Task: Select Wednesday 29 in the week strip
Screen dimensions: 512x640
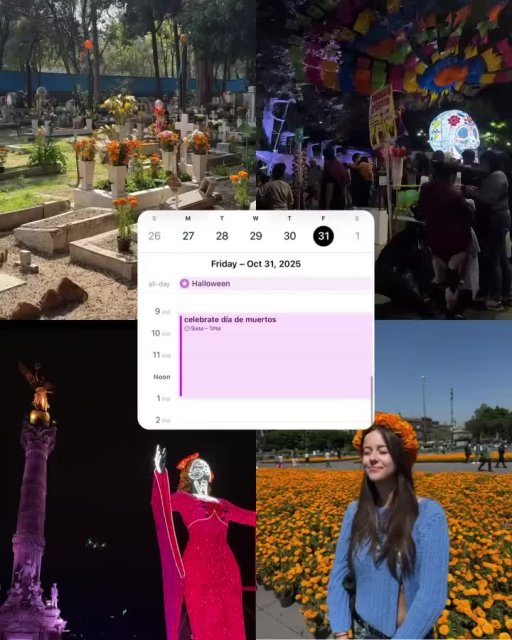Action: pos(256,236)
